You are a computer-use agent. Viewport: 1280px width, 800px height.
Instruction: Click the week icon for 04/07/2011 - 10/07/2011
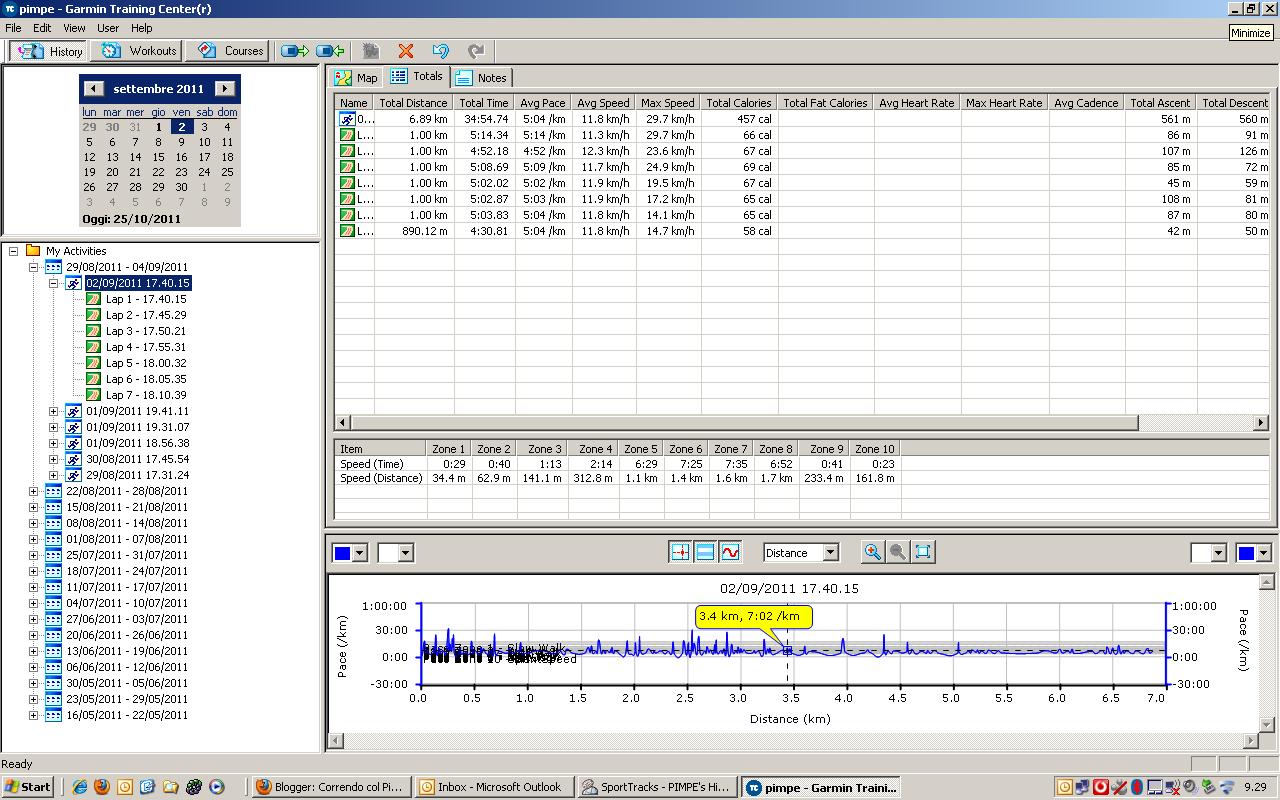(53, 603)
